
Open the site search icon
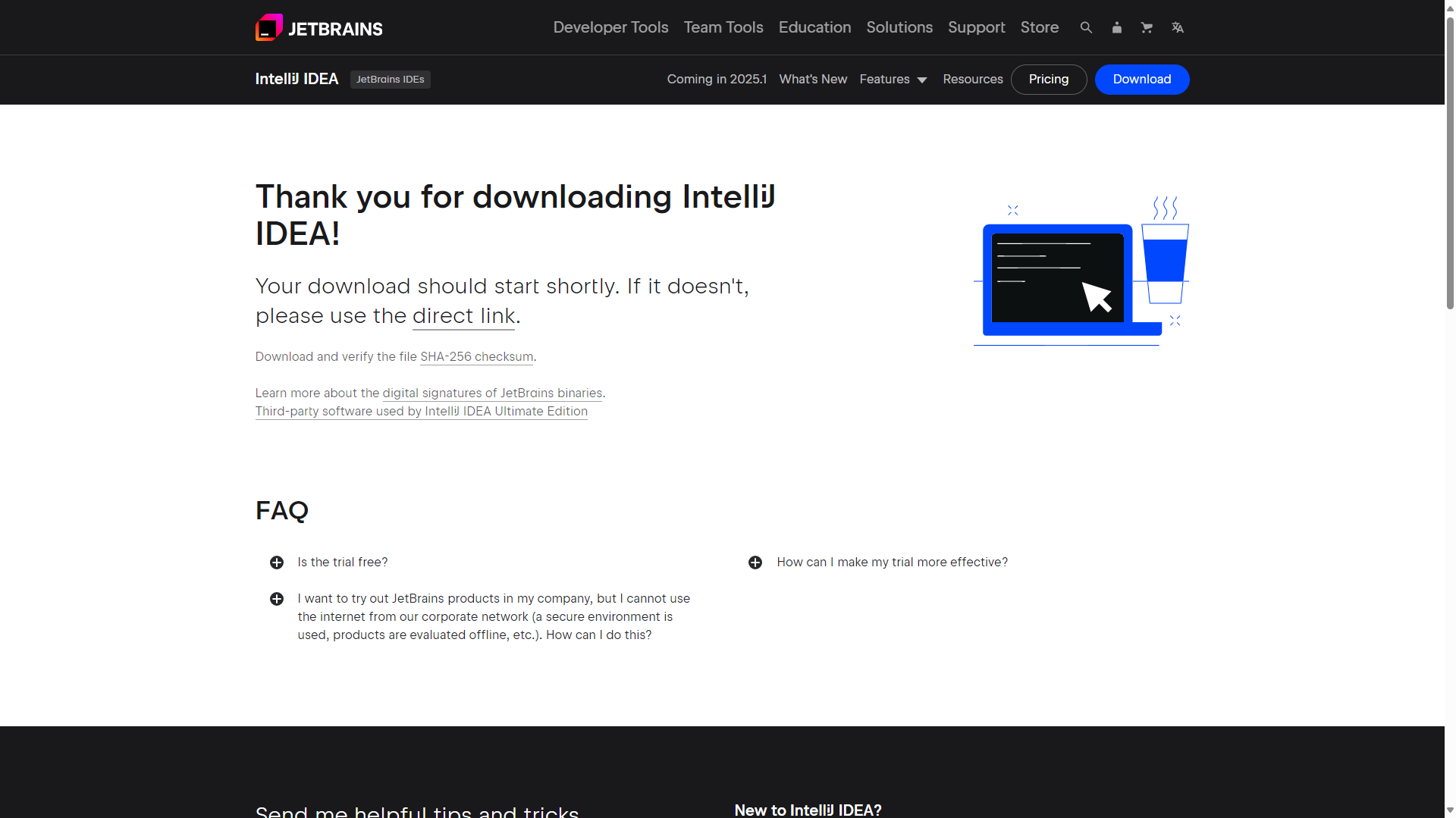point(1086,27)
